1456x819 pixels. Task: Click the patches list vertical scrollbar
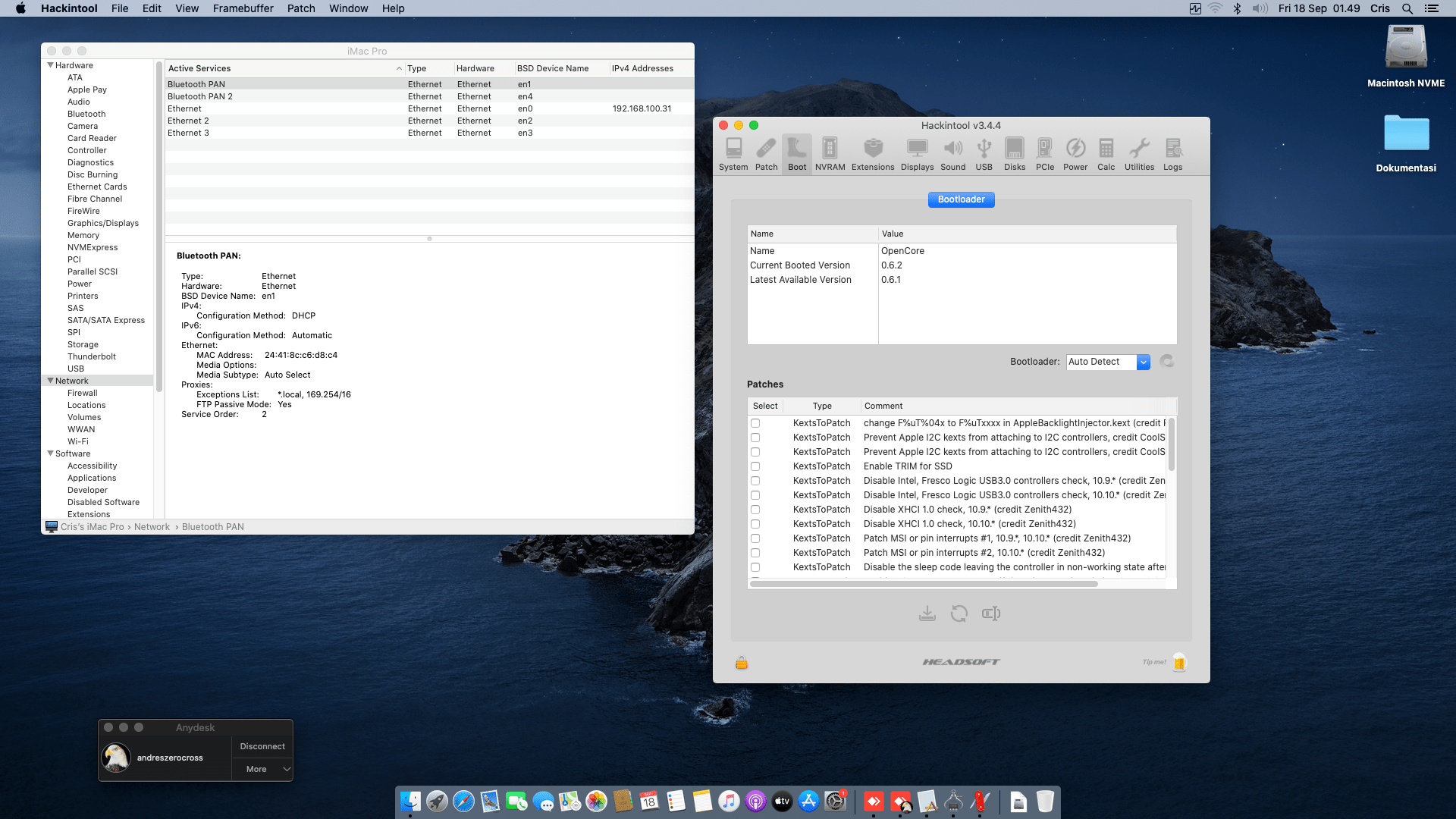(x=1171, y=445)
